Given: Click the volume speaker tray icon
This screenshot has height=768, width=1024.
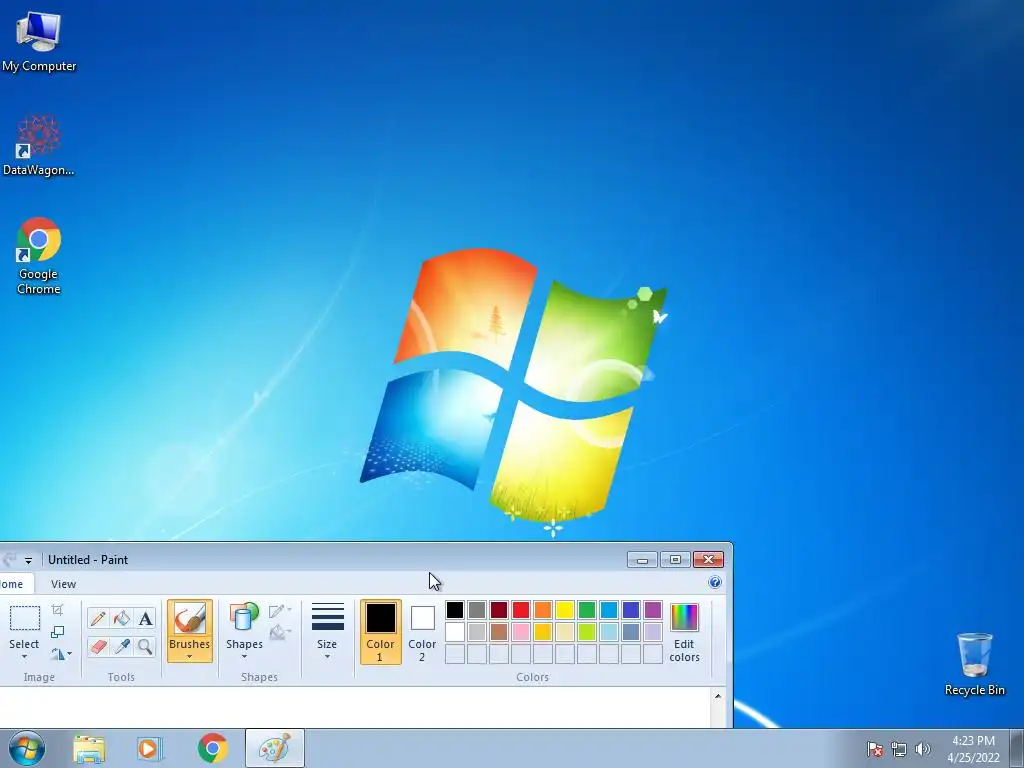Looking at the screenshot, I should point(922,749).
